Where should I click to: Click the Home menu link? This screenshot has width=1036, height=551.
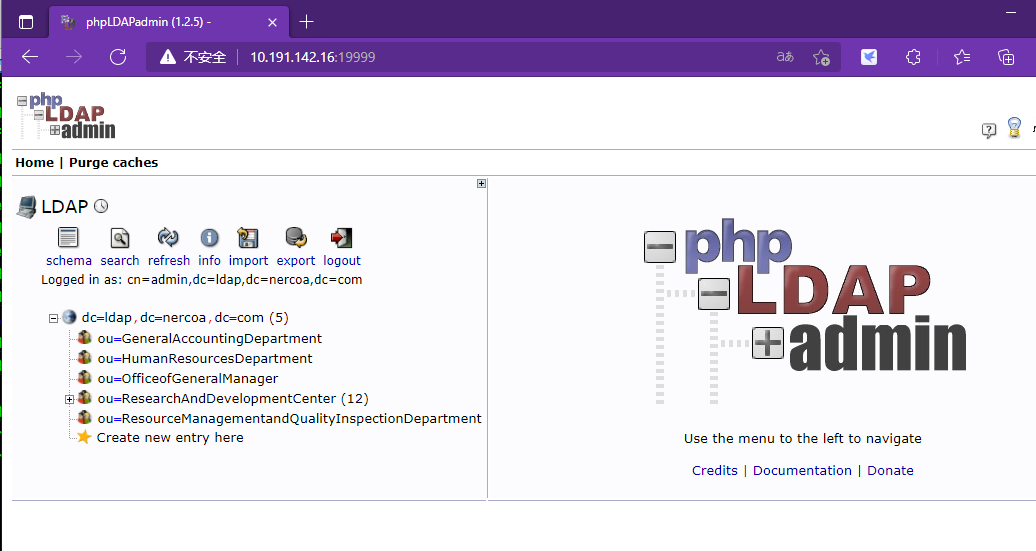click(x=34, y=163)
